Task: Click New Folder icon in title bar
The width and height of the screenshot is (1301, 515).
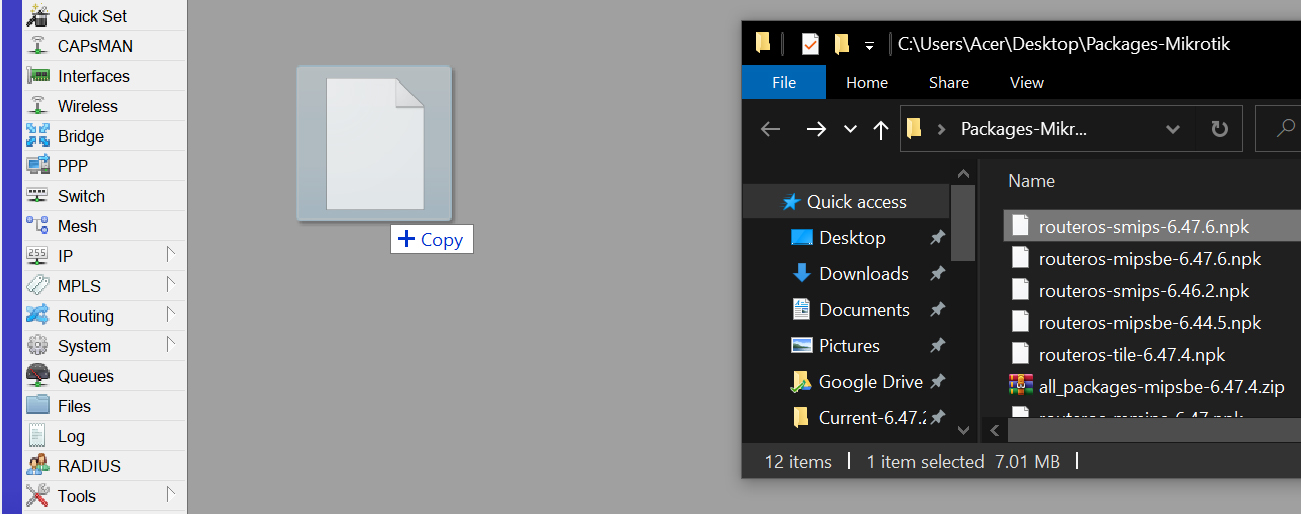Action: [x=841, y=44]
